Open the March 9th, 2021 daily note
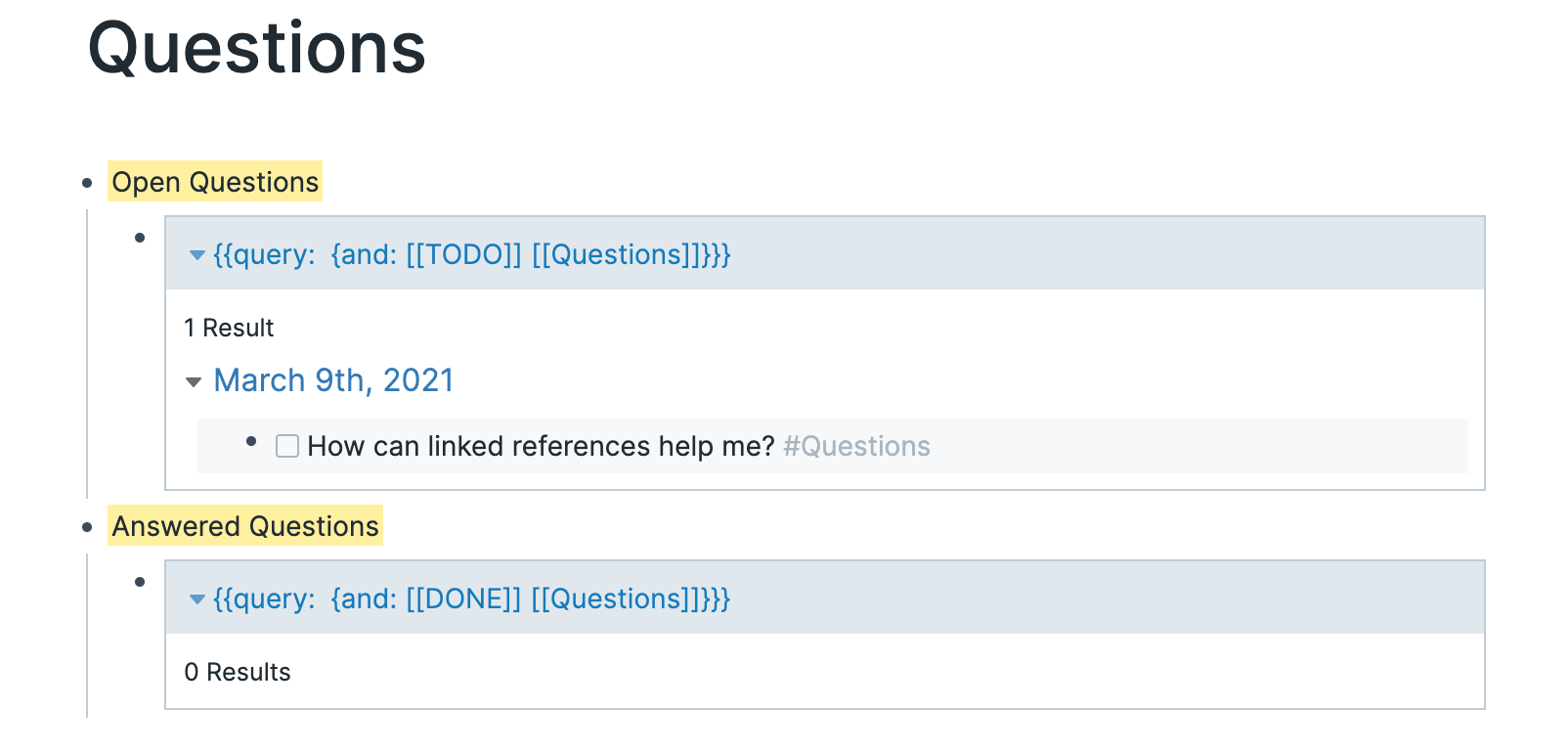The height and width of the screenshot is (753, 1568). point(333,380)
